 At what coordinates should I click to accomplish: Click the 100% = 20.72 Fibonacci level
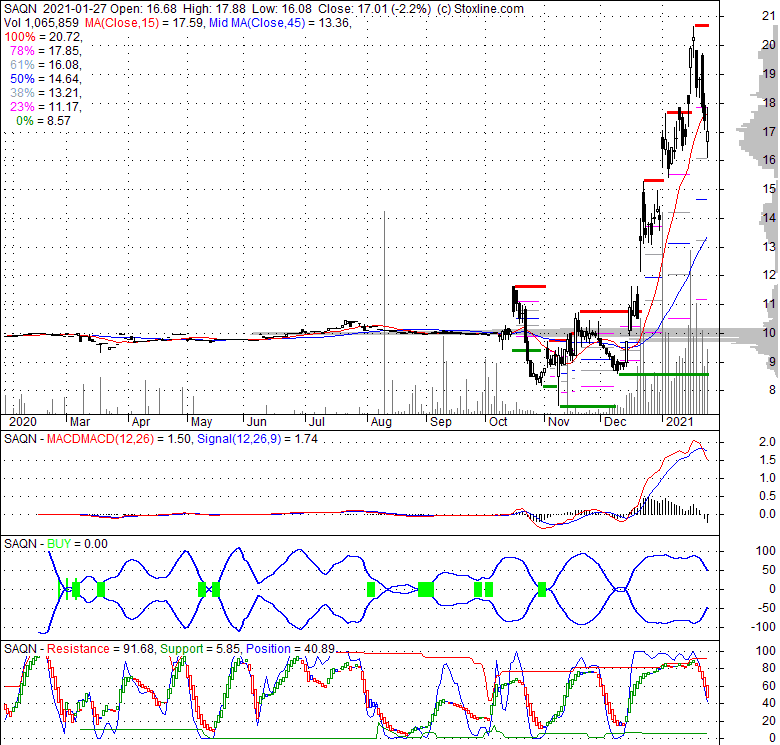pos(43,37)
